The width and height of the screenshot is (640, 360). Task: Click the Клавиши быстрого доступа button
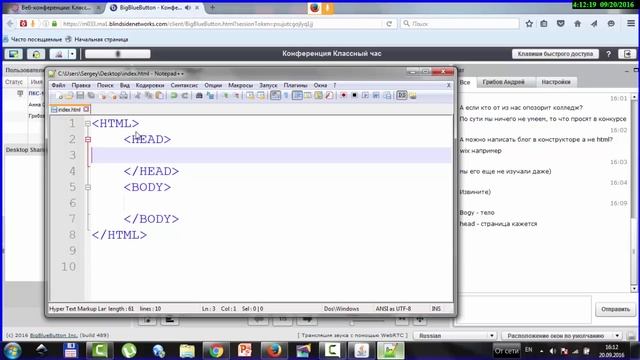[x=555, y=54]
